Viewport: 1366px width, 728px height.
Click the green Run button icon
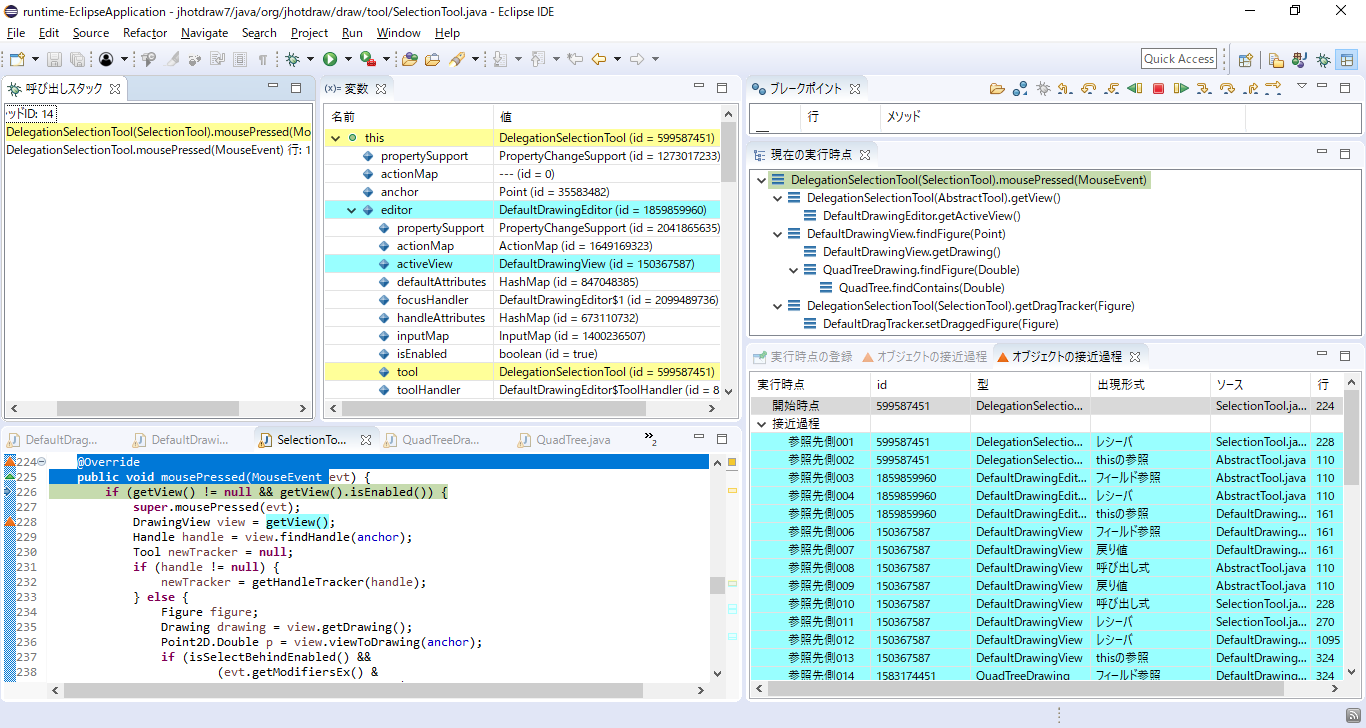330,59
